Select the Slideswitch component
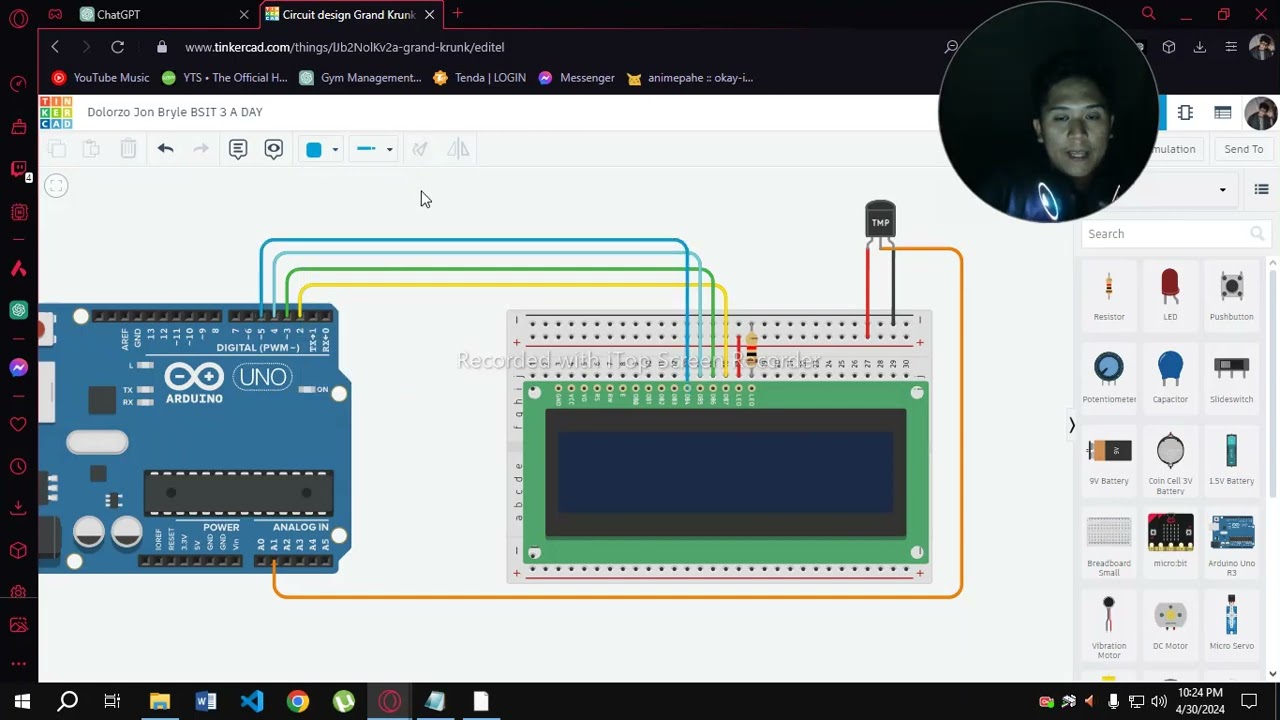 pos(1231,377)
